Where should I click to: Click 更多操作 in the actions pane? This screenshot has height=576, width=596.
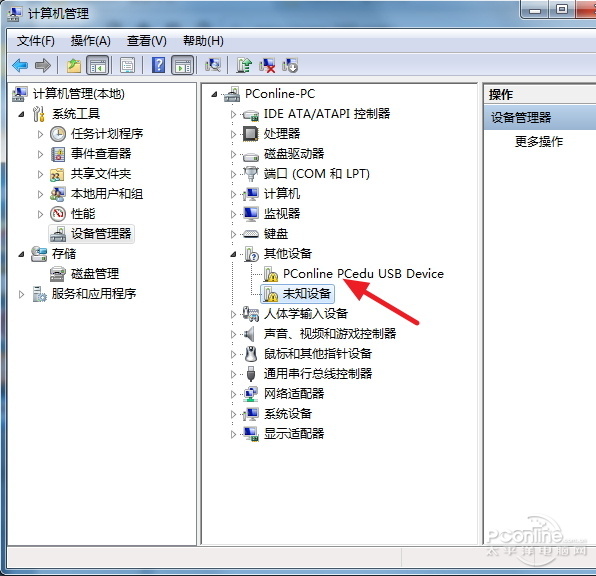539,141
